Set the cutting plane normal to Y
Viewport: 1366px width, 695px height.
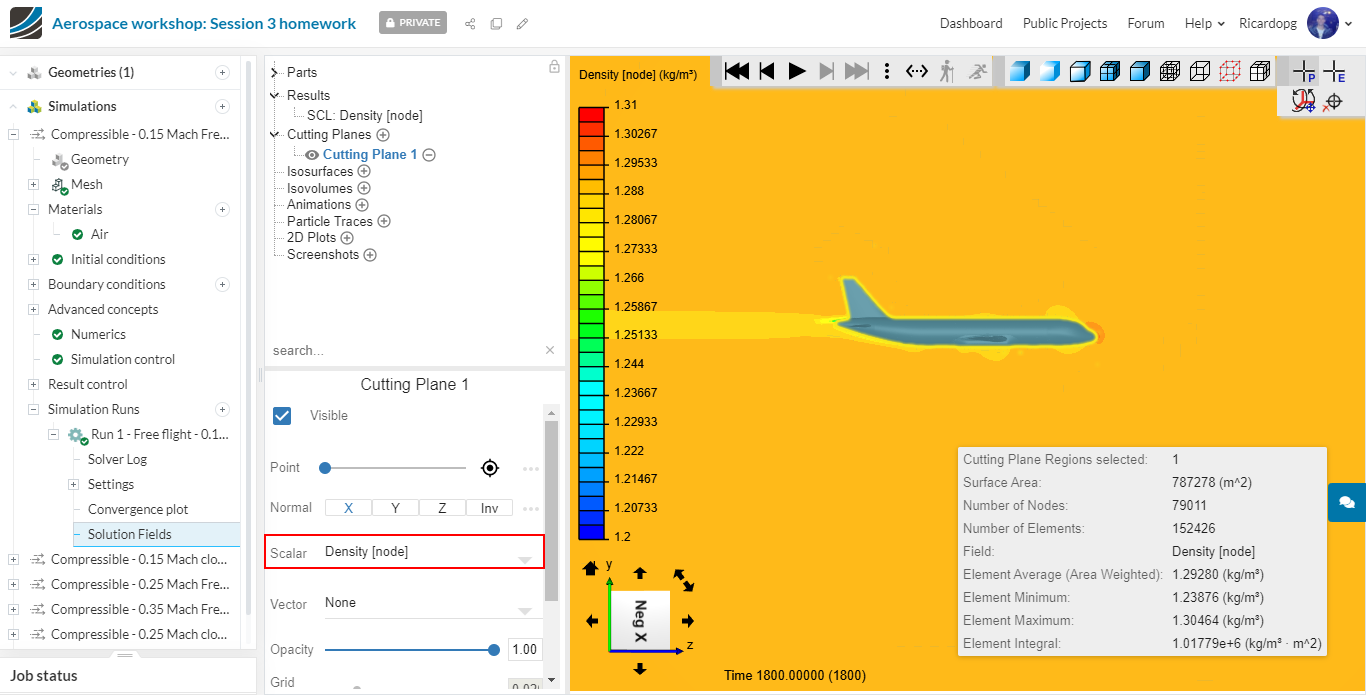click(x=395, y=508)
